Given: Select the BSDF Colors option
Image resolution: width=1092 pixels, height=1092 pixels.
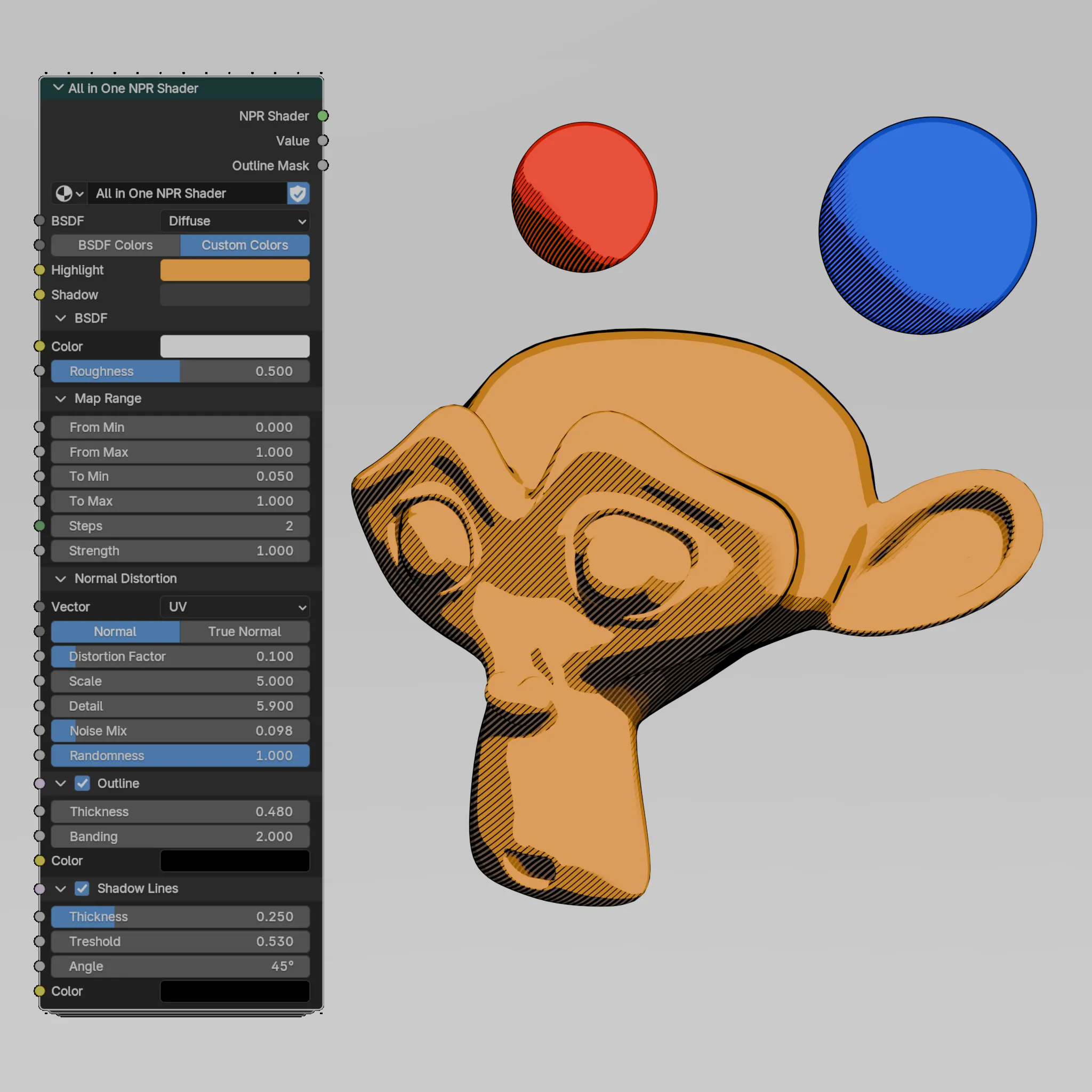Looking at the screenshot, I should click(115, 245).
